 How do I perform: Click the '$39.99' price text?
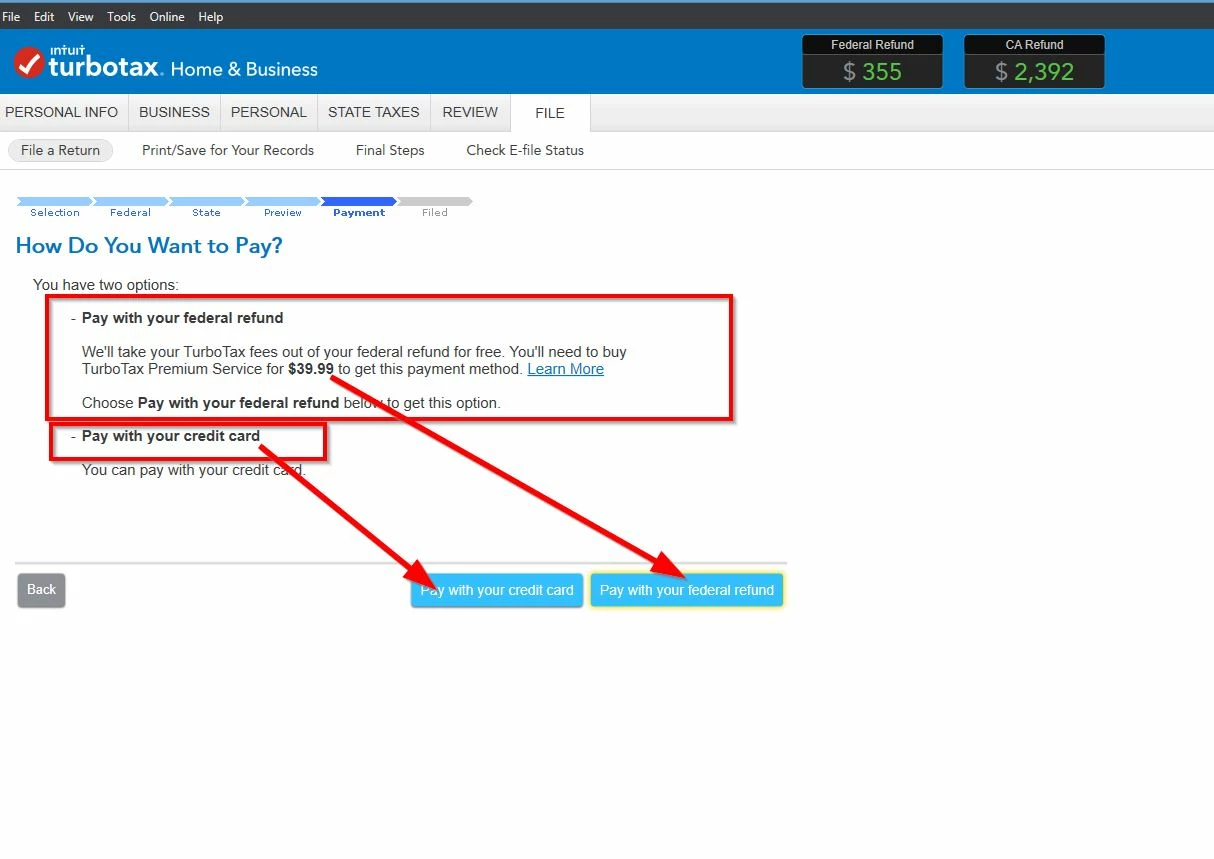tap(311, 369)
